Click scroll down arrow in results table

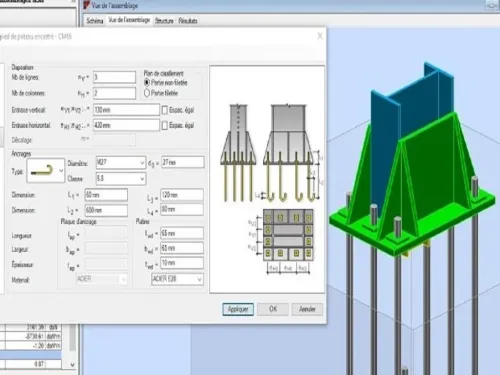(x=72, y=364)
